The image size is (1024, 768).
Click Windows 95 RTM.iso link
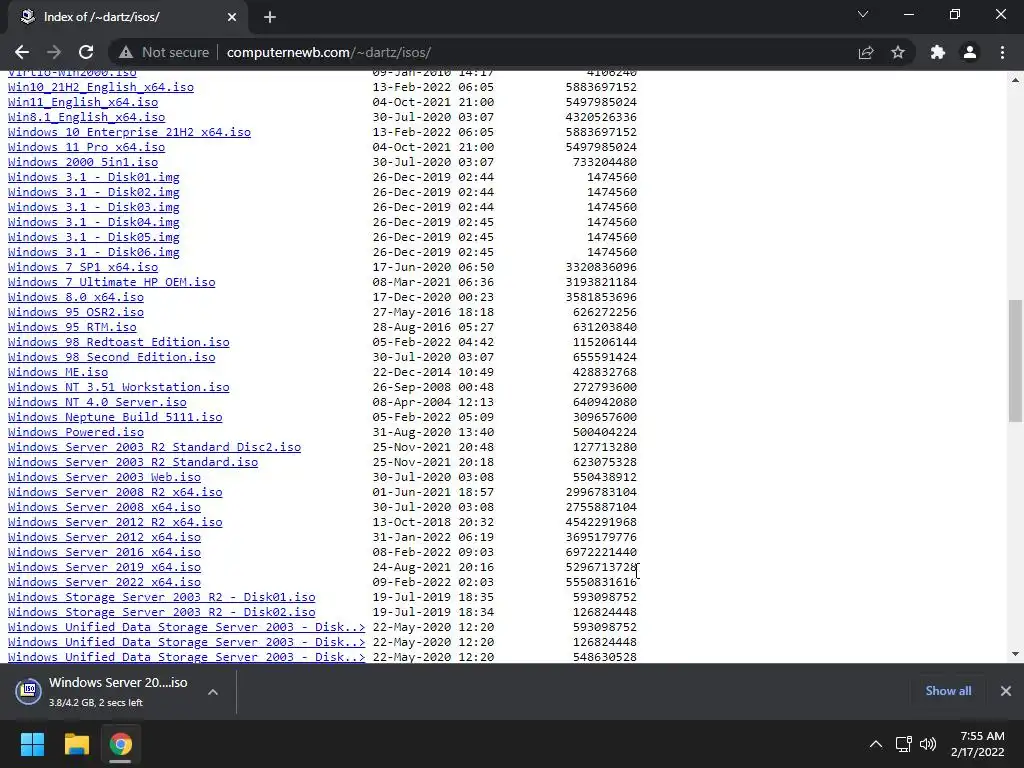click(72, 327)
